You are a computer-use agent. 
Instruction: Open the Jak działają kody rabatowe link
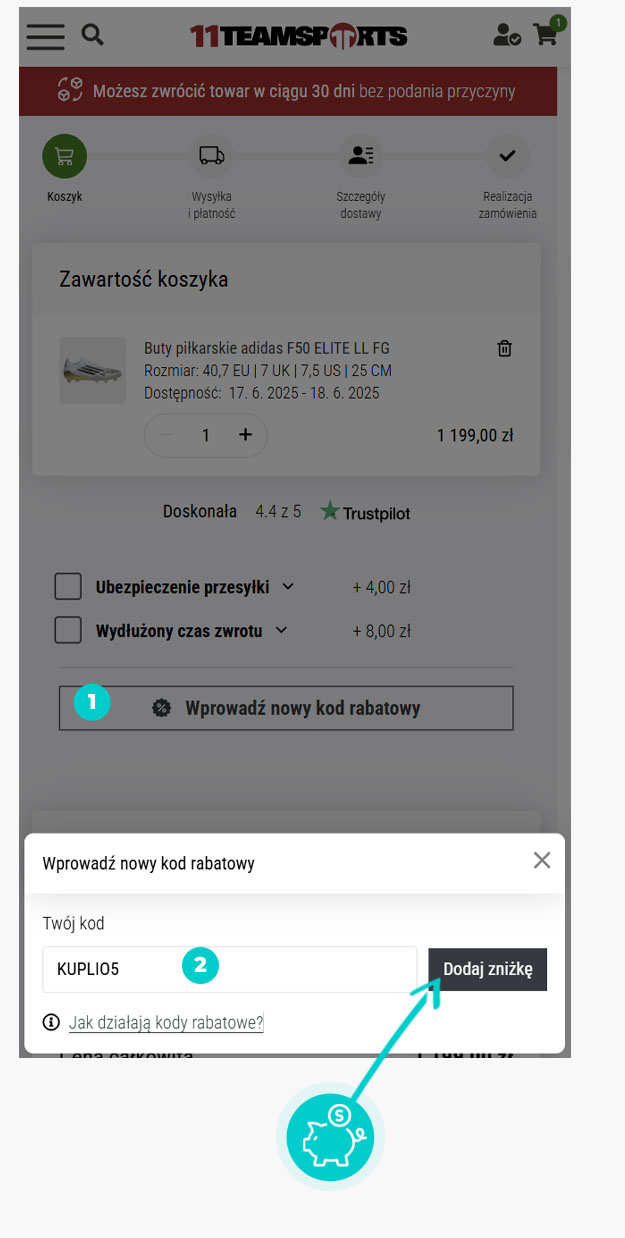coord(166,1022)
